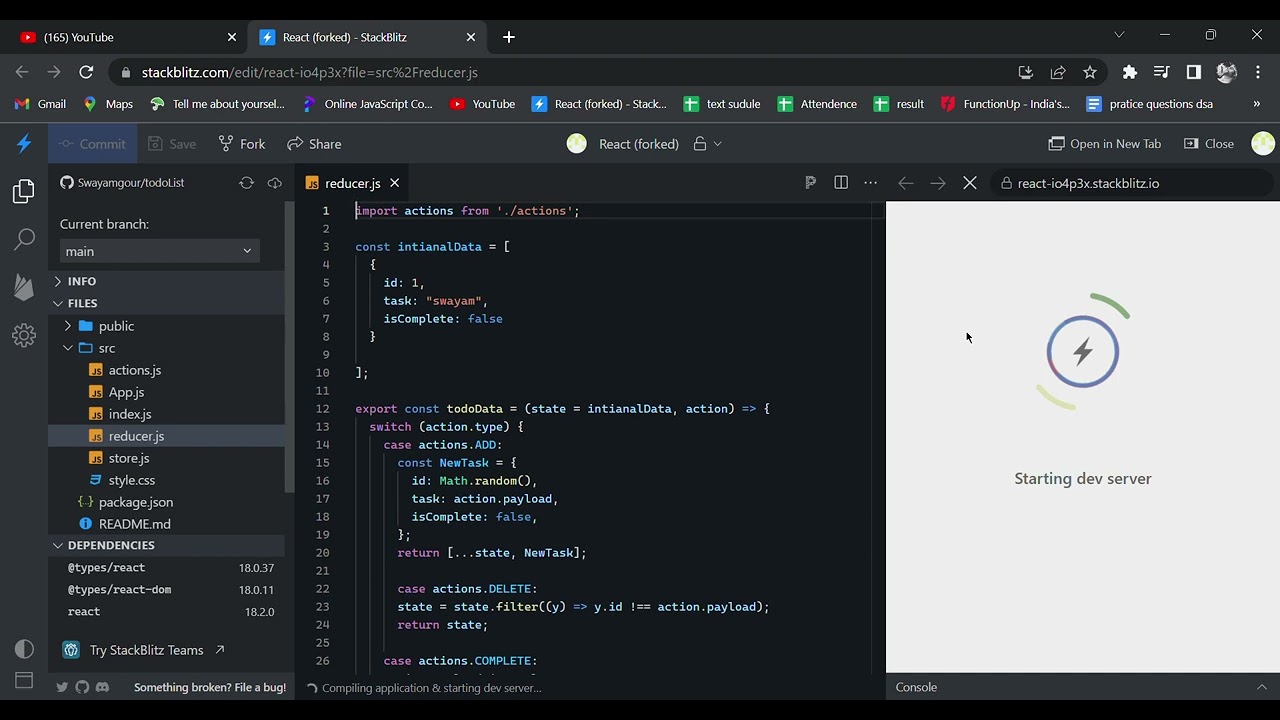This screenshot has height=720, width=1280.
Task: Bookmark this page with star icon
Action: (1090, 72)
